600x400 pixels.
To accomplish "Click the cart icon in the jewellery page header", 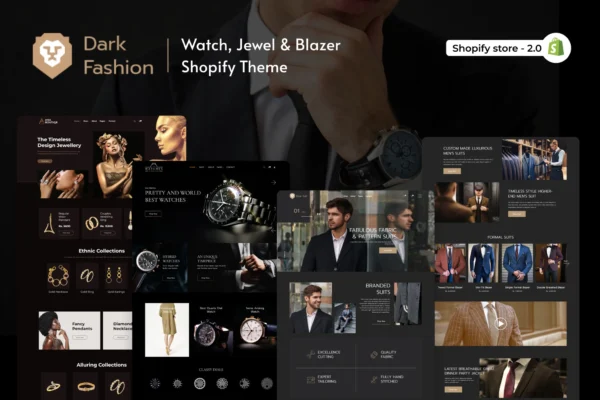I will pos(140,121).
